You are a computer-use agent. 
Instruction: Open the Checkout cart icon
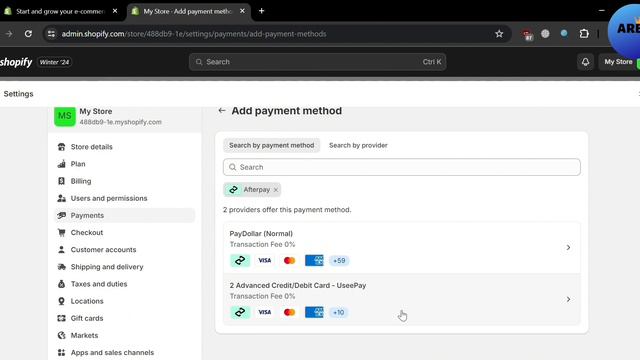tap(61, 233)
